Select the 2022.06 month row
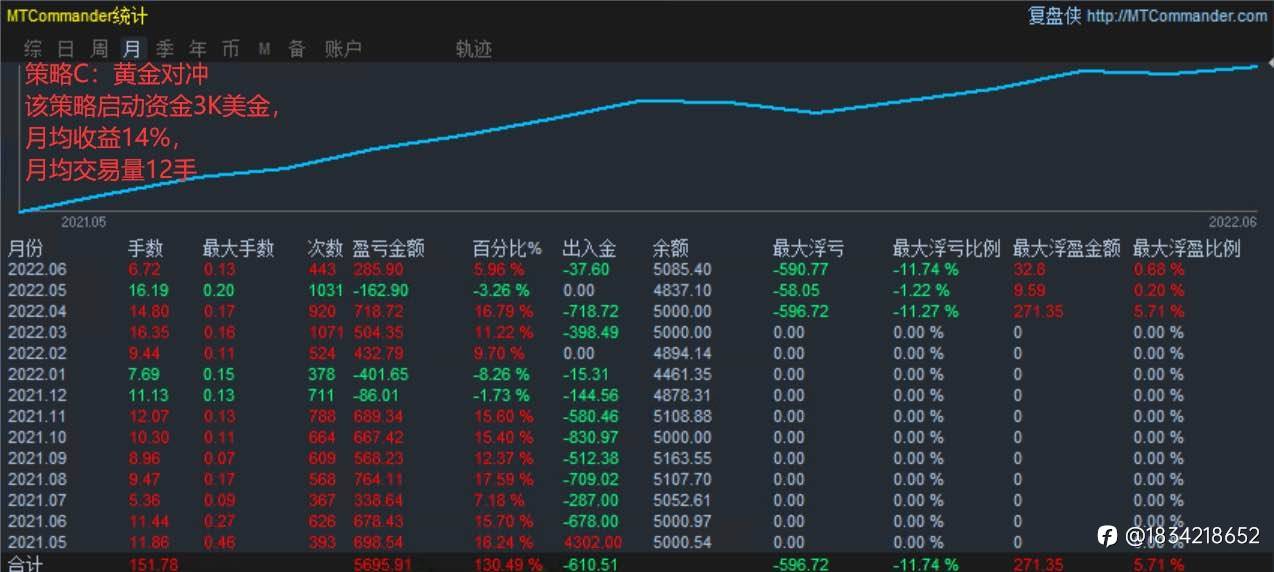1274x572 pixels. (x=637, y=269)
